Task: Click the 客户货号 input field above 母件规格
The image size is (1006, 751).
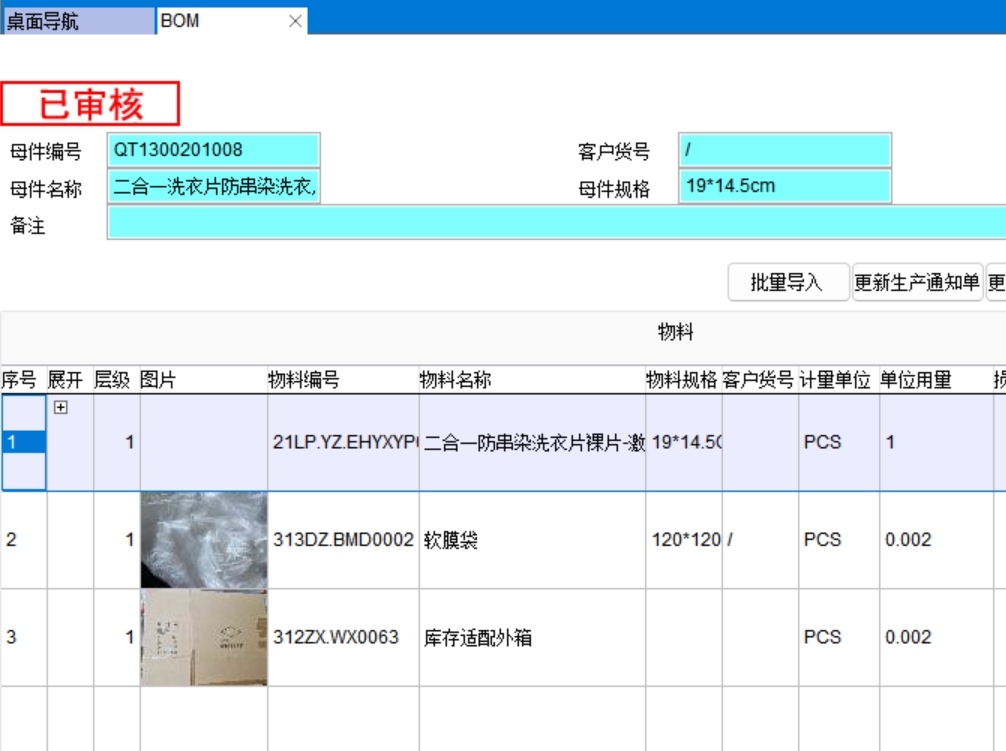Action: coord(784,151)
